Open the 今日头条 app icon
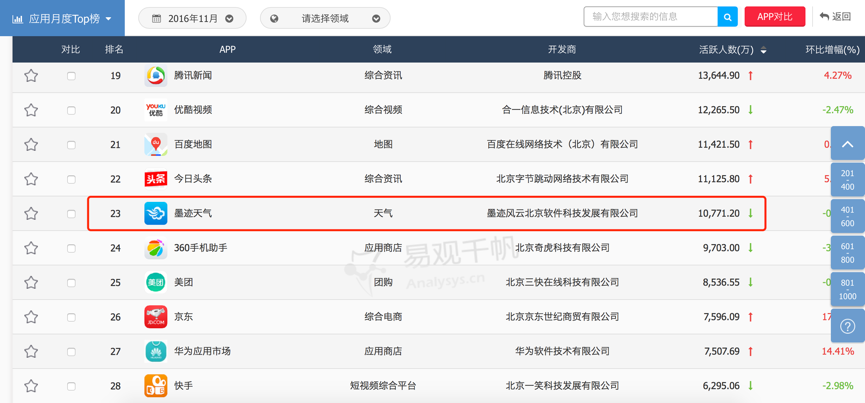The image size is (865, 403). pos(156,179)
